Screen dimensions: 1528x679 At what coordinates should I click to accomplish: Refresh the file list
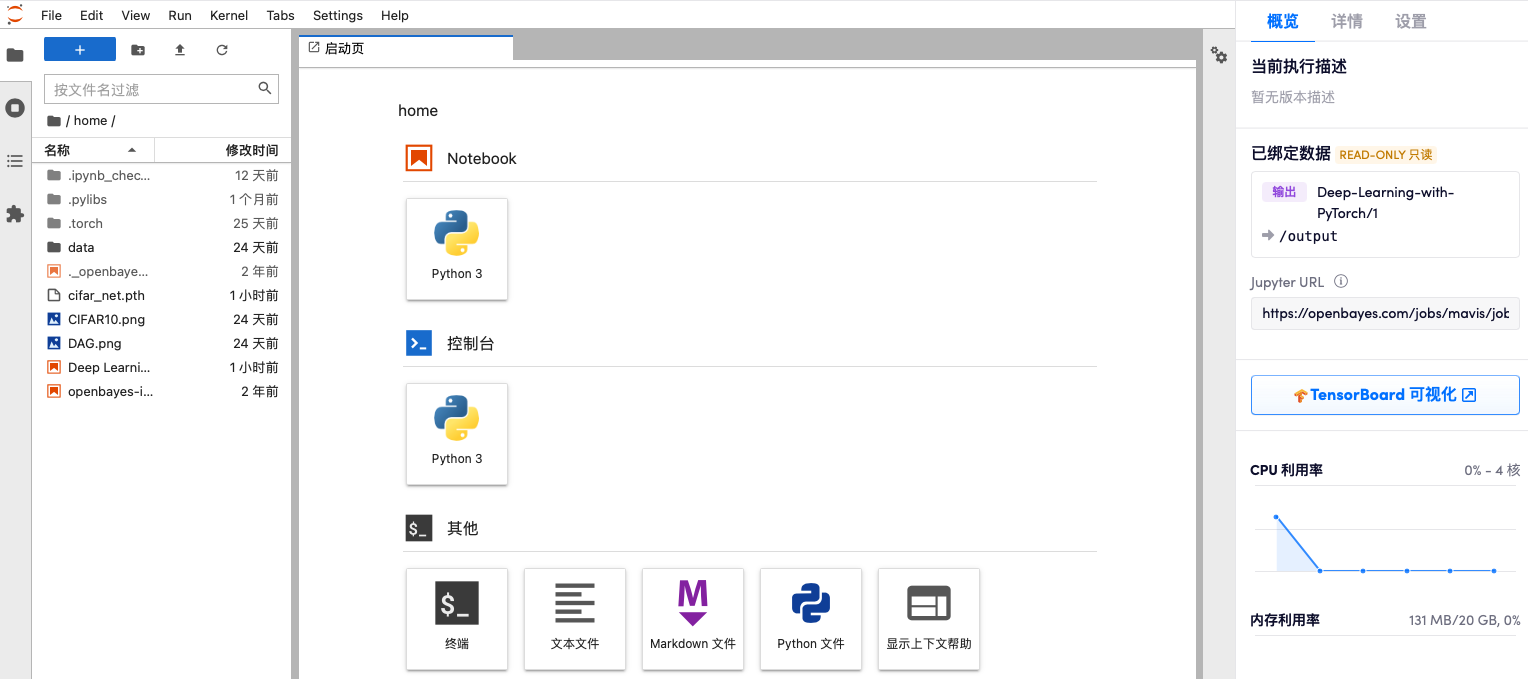pos(222,50)
